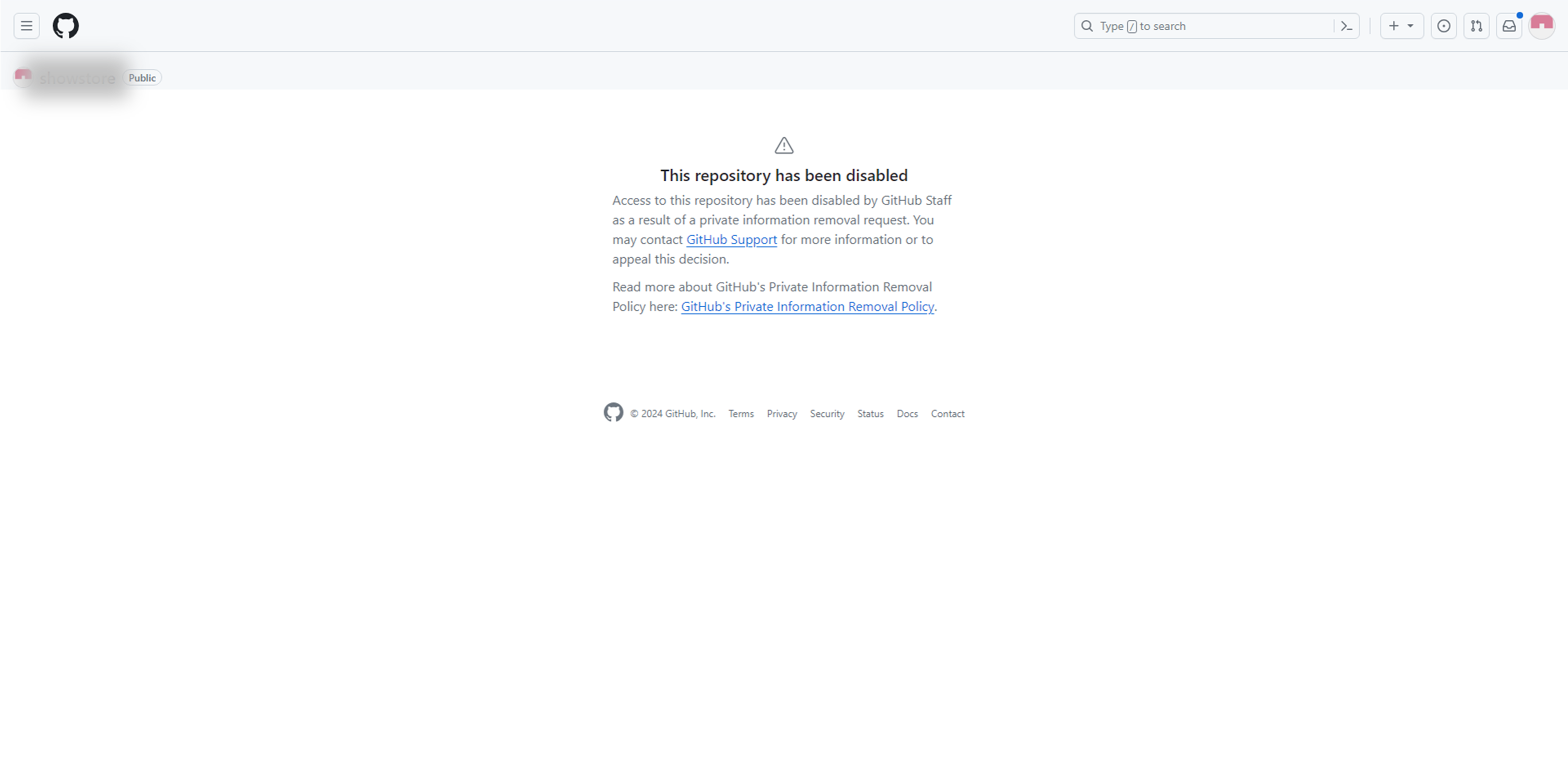Open the command palette icon
Image resolution: width=1568 pixels, height=776 pixels.
coord(1347,26)
